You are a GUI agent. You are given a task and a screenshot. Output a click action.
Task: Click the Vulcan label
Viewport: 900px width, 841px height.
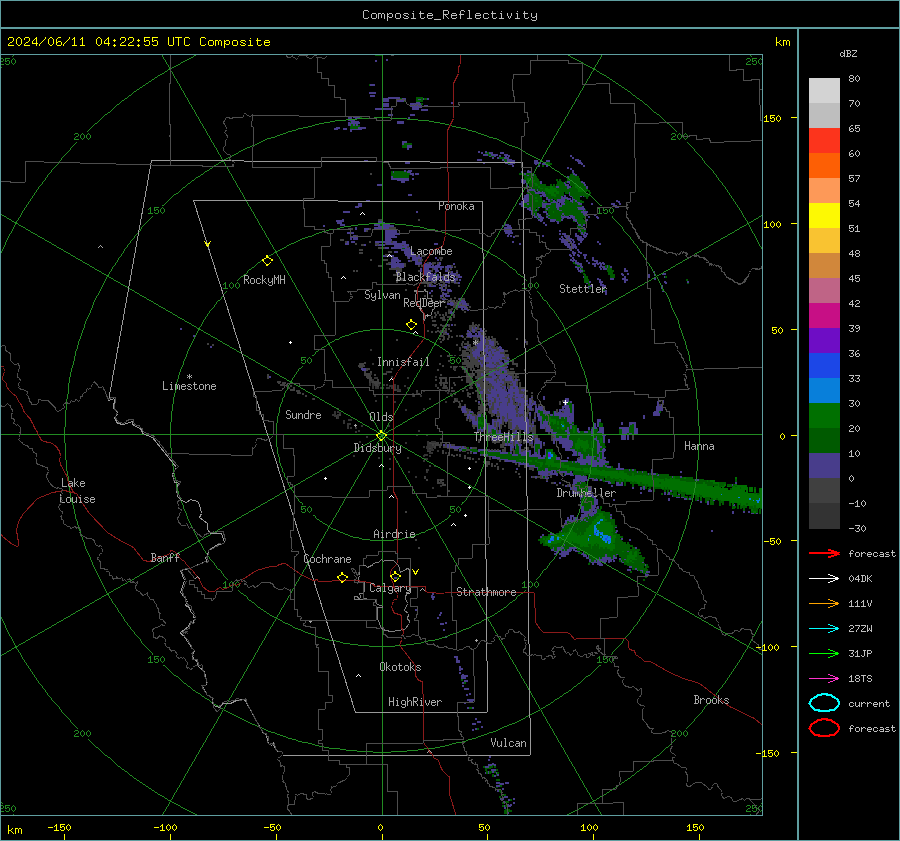508,743
